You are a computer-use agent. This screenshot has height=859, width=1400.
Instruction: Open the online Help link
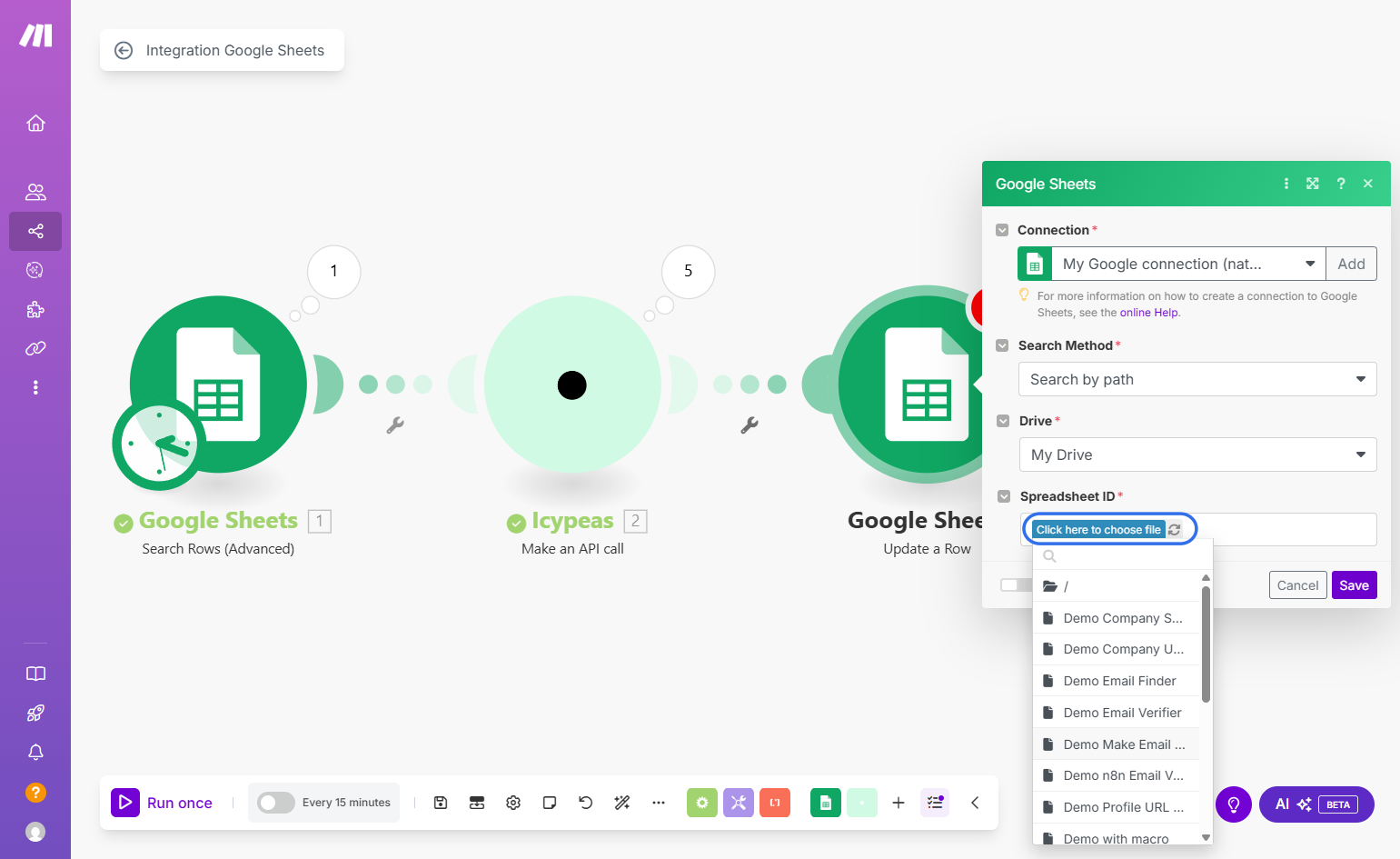coord(1149,313)
